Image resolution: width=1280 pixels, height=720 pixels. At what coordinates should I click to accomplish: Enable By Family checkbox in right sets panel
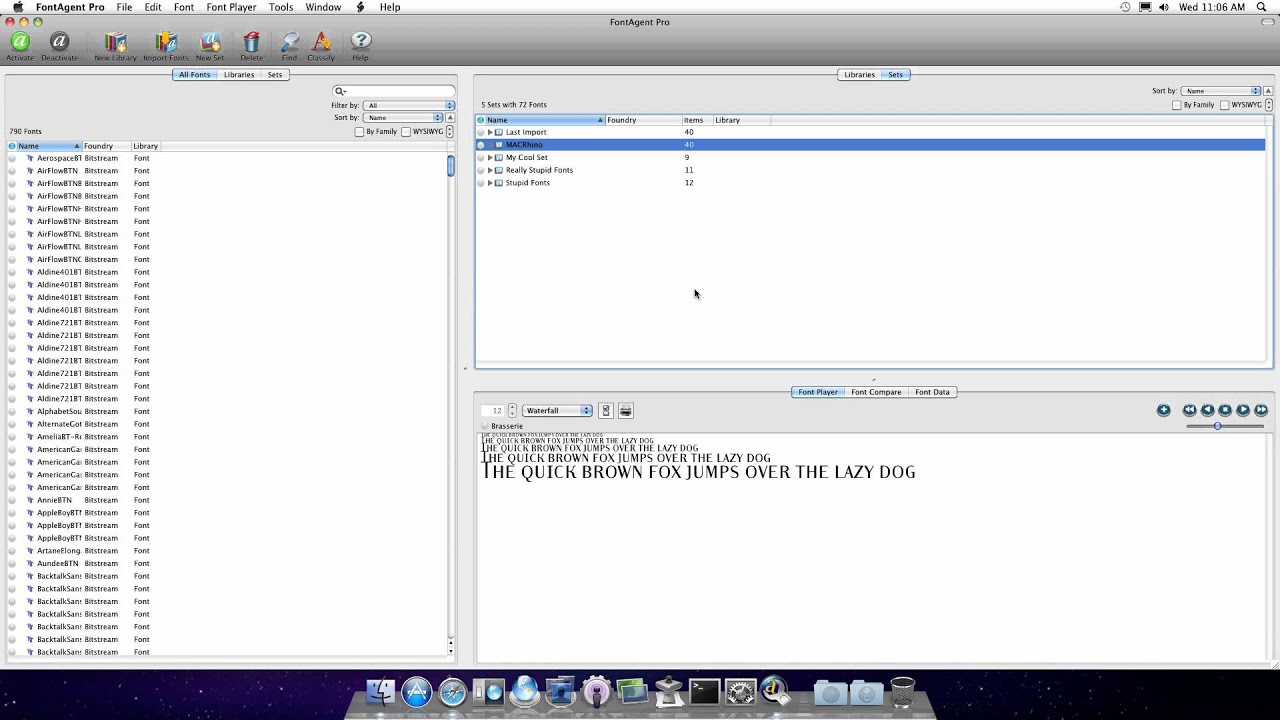(x=1178, y=105)
